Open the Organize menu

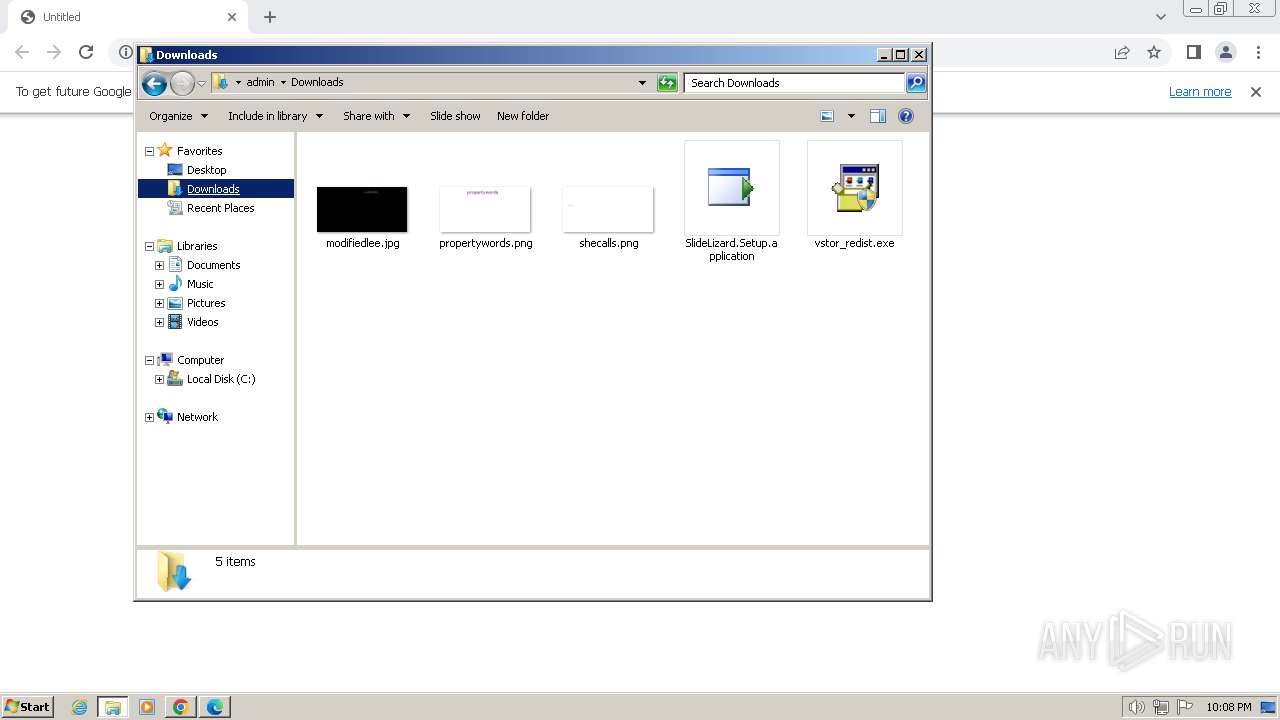click(x=178, y=116)
